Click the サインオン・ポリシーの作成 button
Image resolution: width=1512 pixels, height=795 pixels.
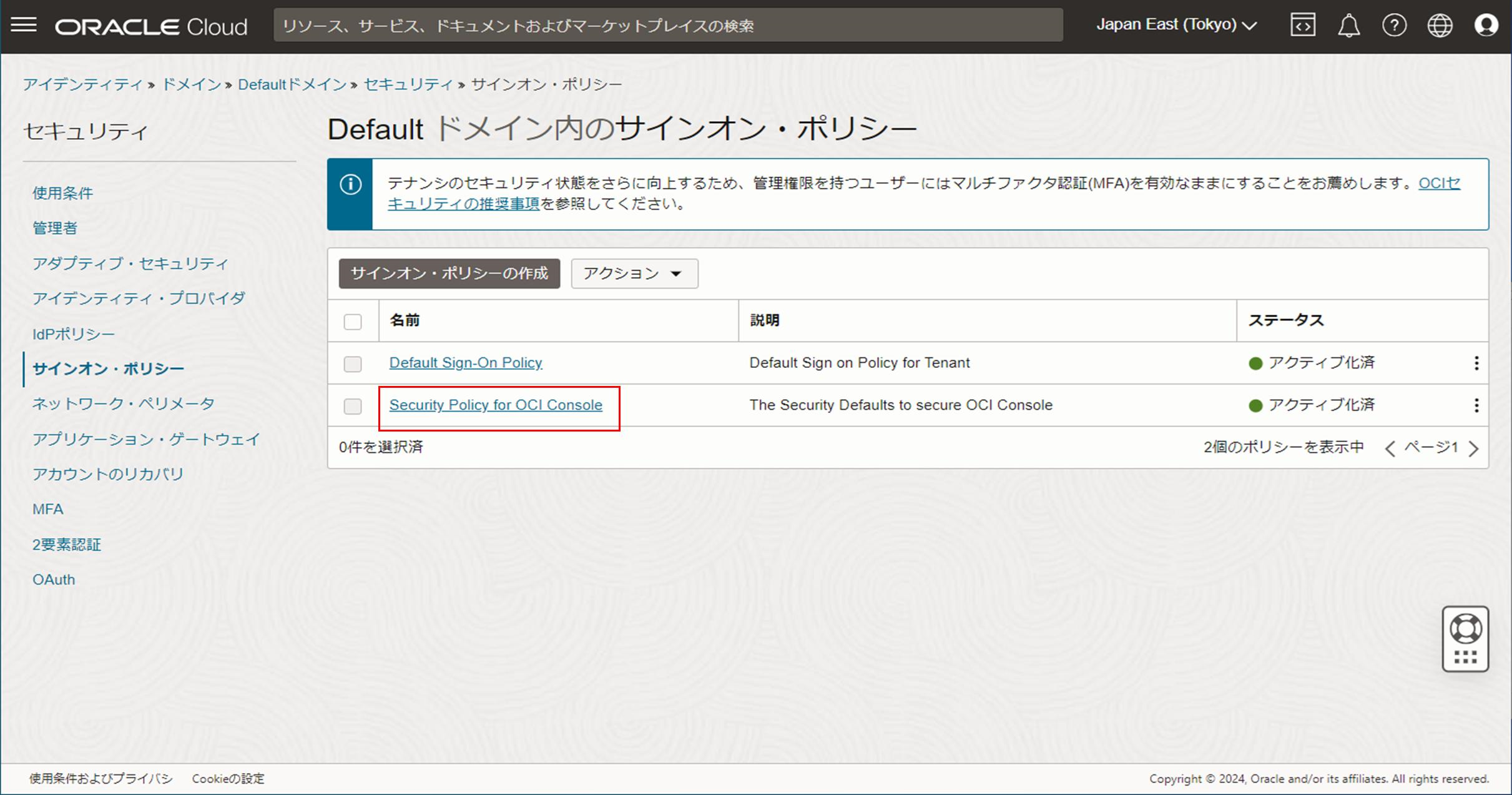(449, 274)
